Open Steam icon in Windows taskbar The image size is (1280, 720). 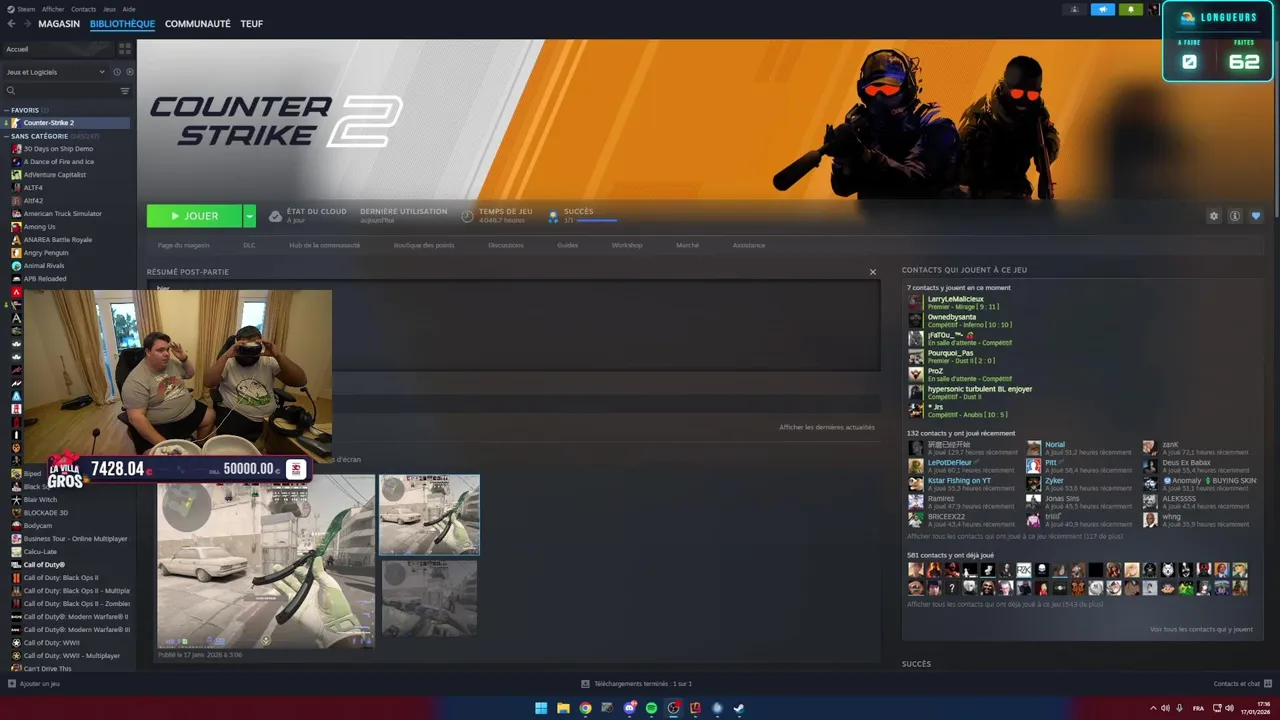pyautogui.click(x=738, y=708)
